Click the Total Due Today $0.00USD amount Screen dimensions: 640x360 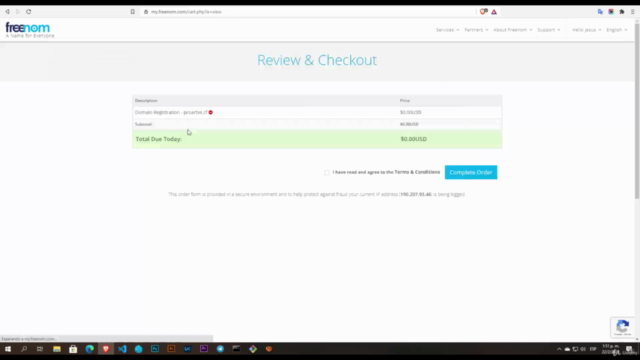(413, 139)
